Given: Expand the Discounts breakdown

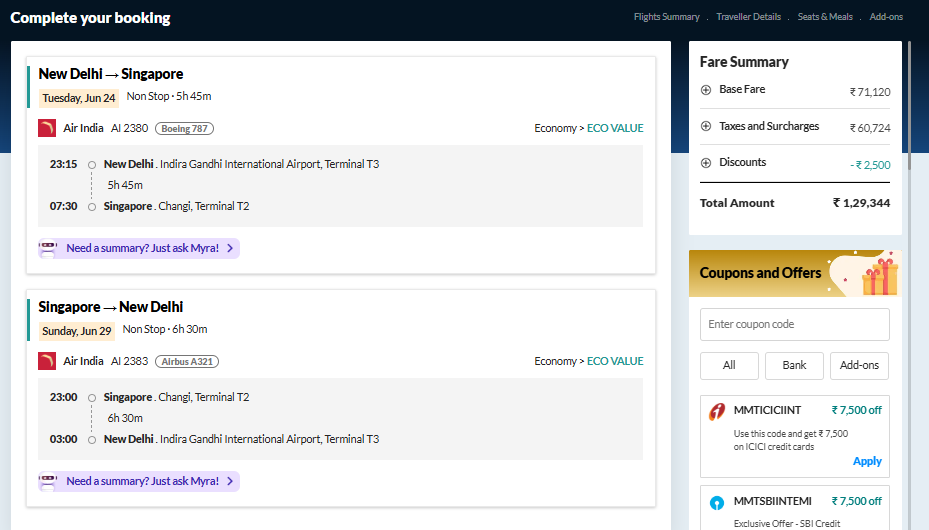Looking at the screenshot, I should point(706,163).
